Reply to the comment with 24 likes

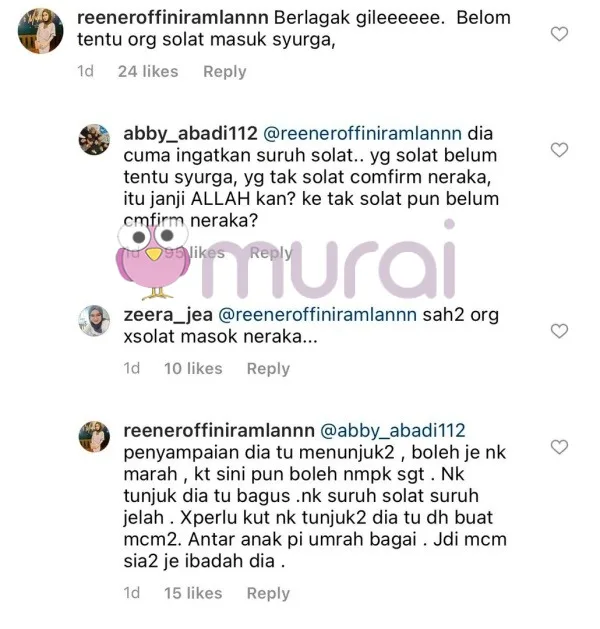point(225,71)
